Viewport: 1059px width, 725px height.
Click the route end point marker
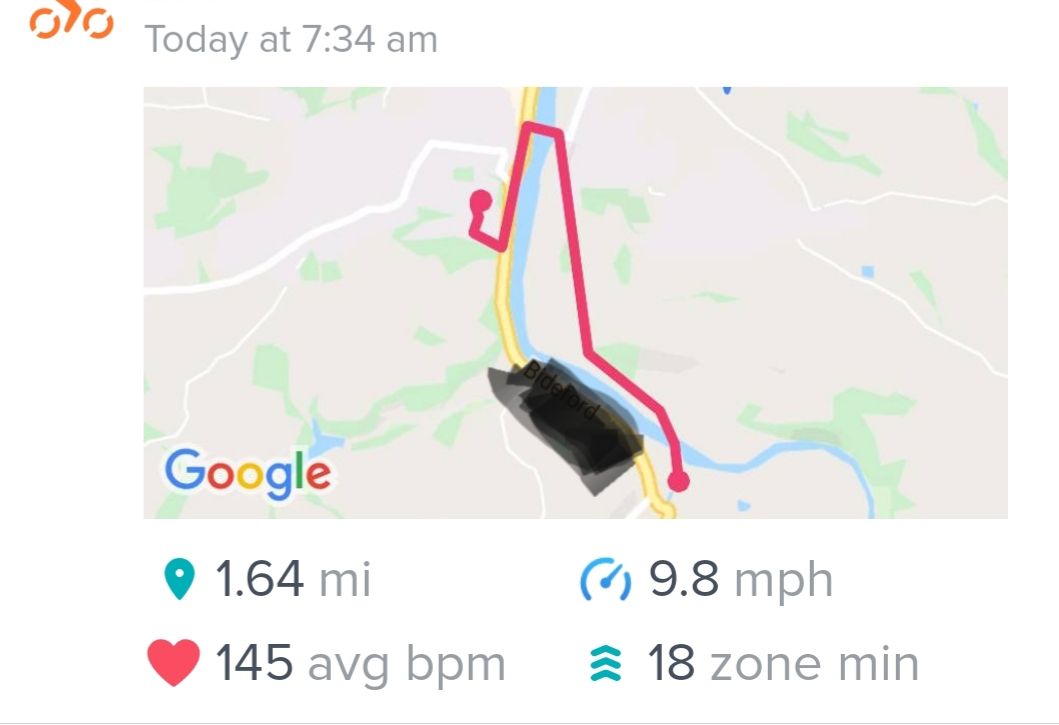pyautogui.click(x=678, y=481)
